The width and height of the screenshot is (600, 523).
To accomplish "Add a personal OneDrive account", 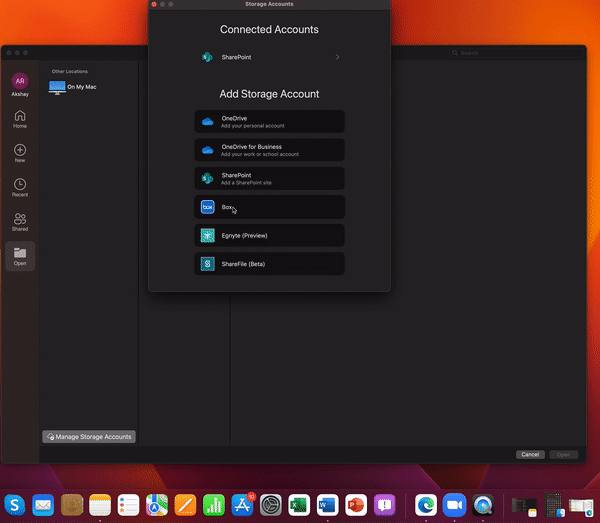I will 269,122.
